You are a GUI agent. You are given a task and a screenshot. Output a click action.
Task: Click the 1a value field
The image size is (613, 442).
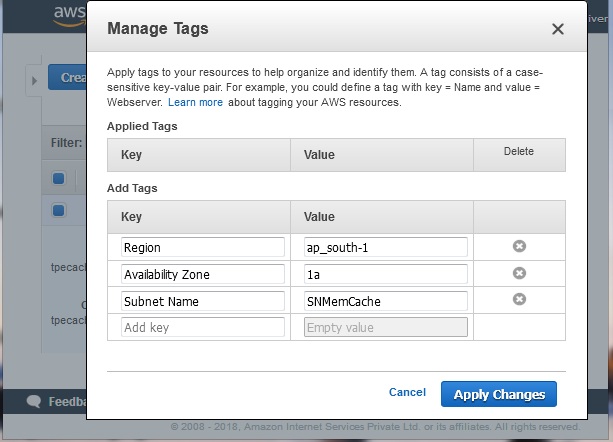385,274
